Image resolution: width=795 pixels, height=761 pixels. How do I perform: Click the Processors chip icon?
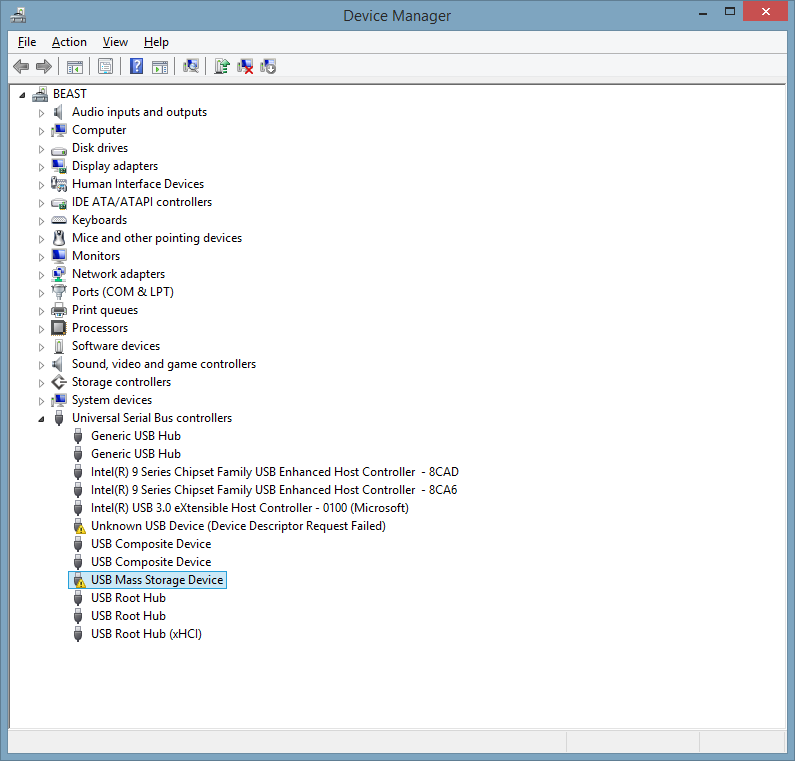pos(59,328)
